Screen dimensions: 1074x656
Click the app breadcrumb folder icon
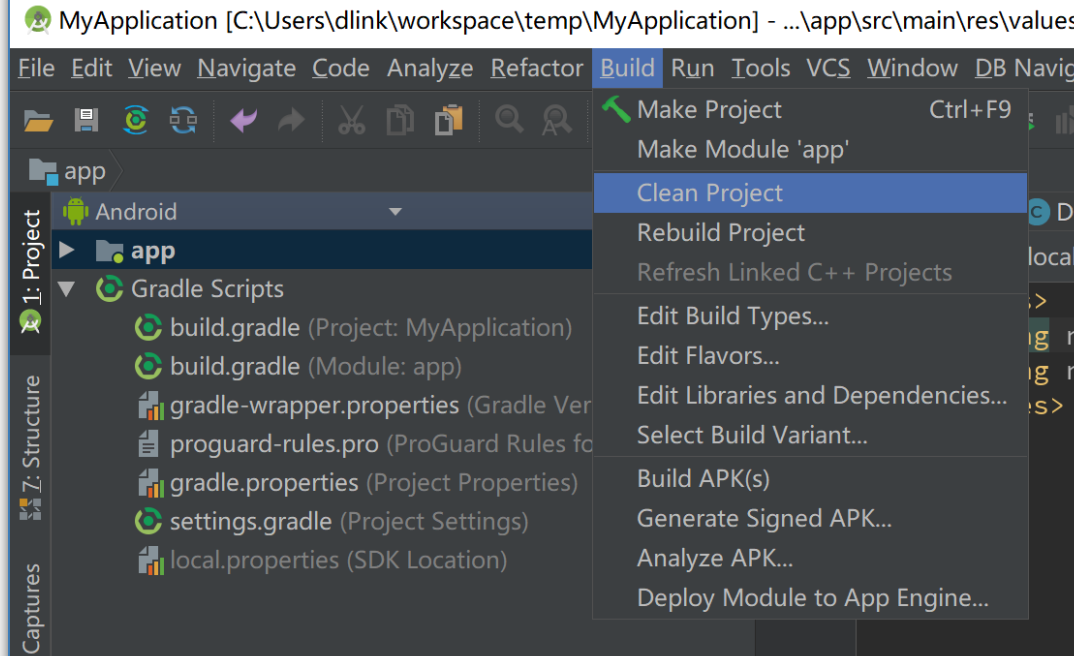(x=43, y=172)
